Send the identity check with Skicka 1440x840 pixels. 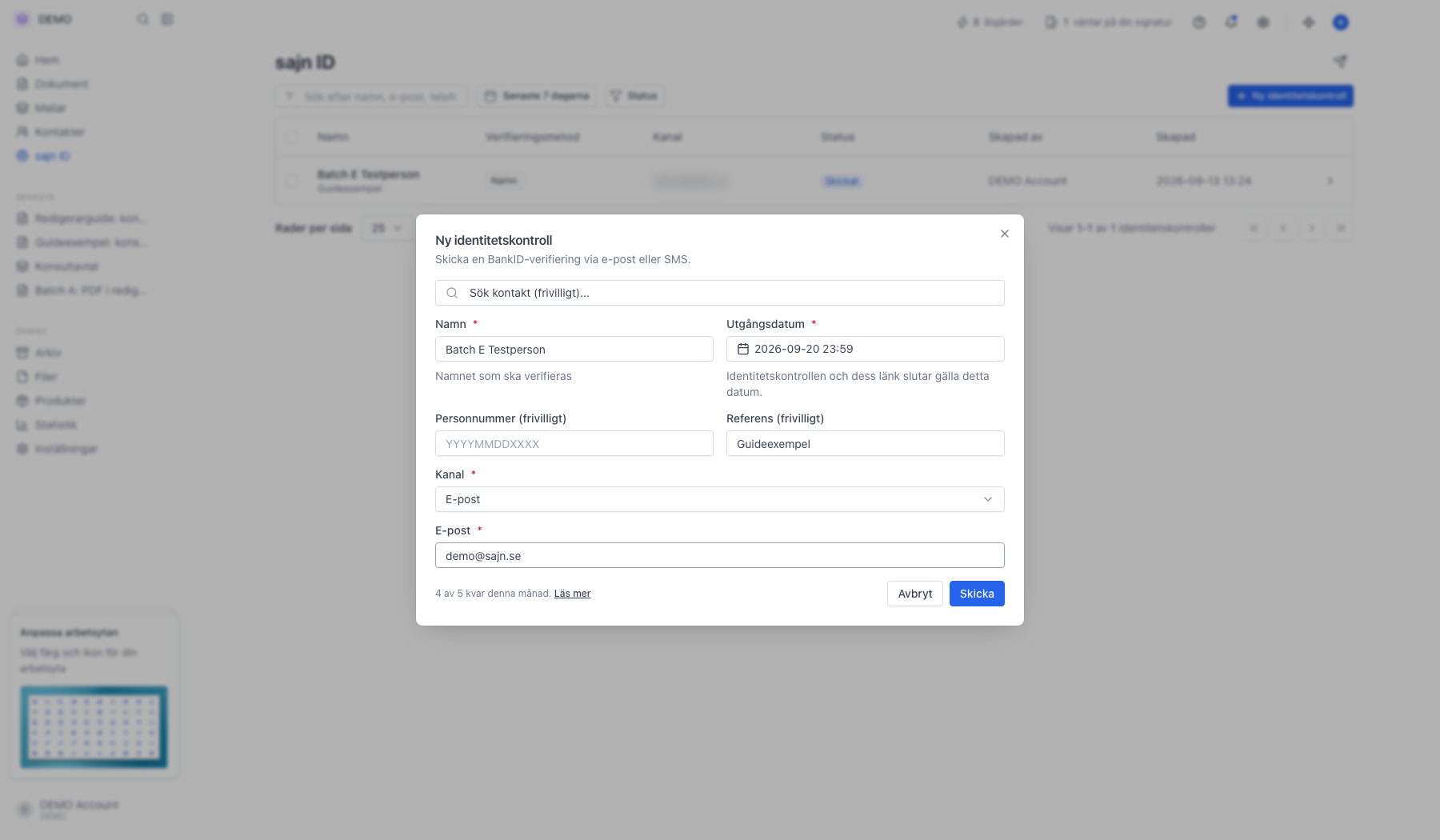point(977,594)
